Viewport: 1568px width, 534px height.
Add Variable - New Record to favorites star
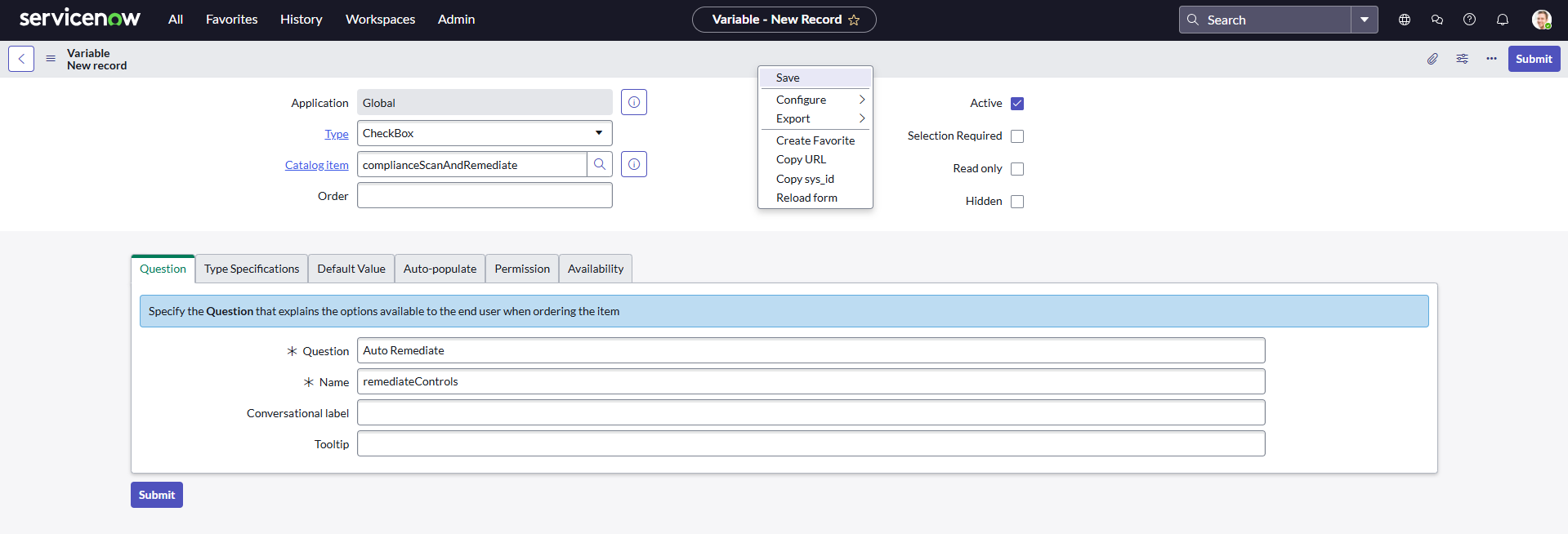pyautogui.click(x=854, y=20)
